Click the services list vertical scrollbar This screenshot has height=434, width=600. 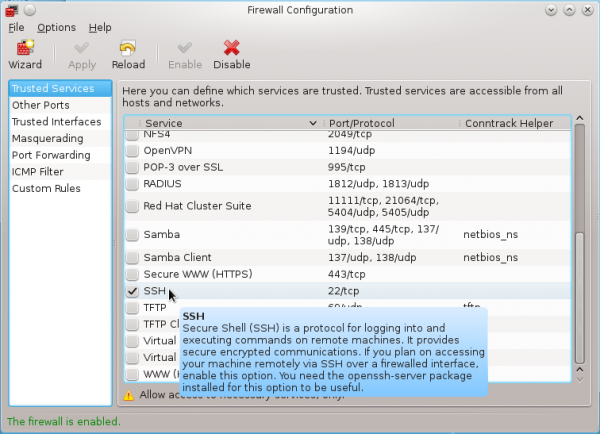click(577, 270)
